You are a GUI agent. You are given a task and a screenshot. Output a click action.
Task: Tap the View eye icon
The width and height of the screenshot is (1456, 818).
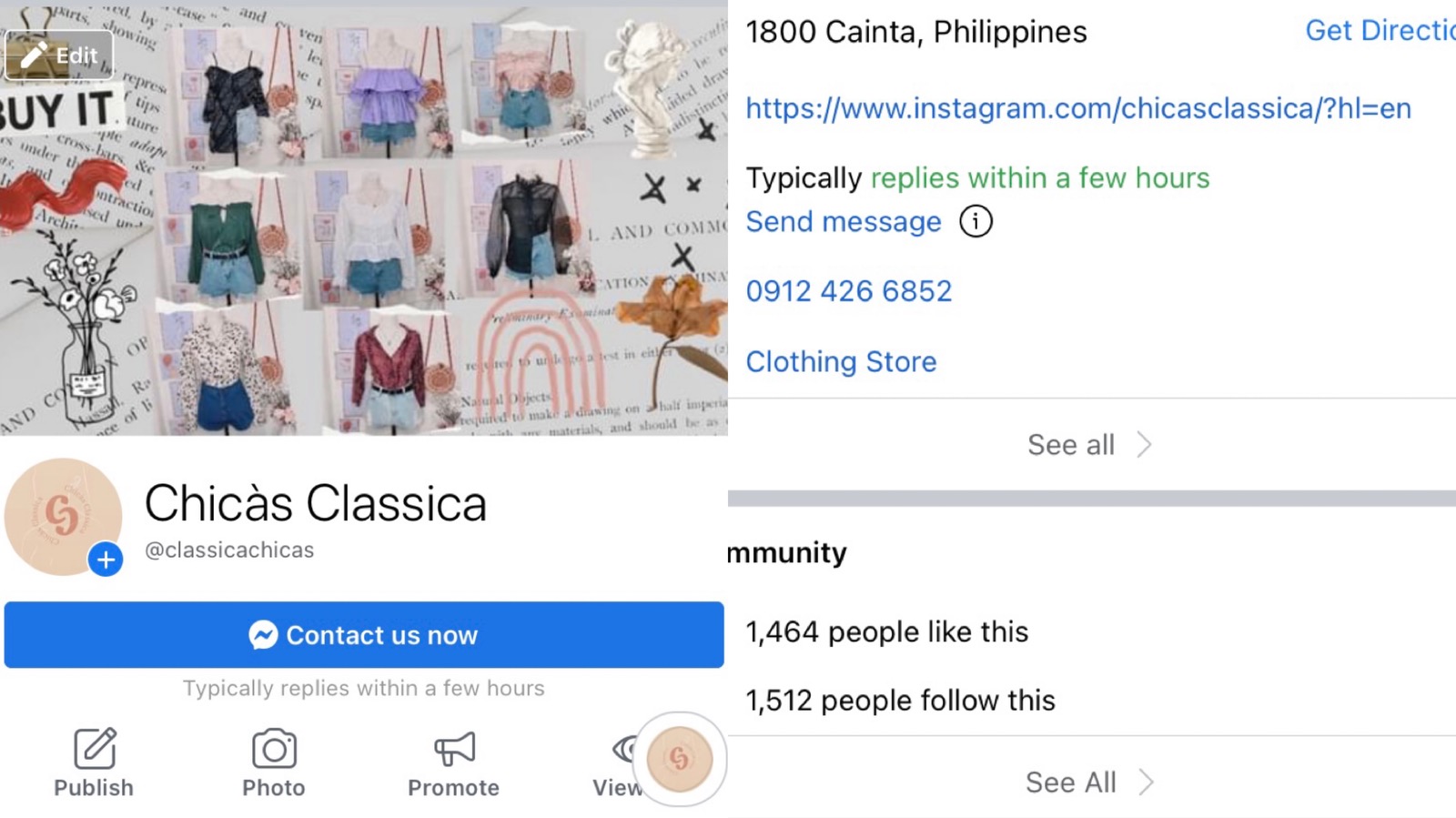624,749
